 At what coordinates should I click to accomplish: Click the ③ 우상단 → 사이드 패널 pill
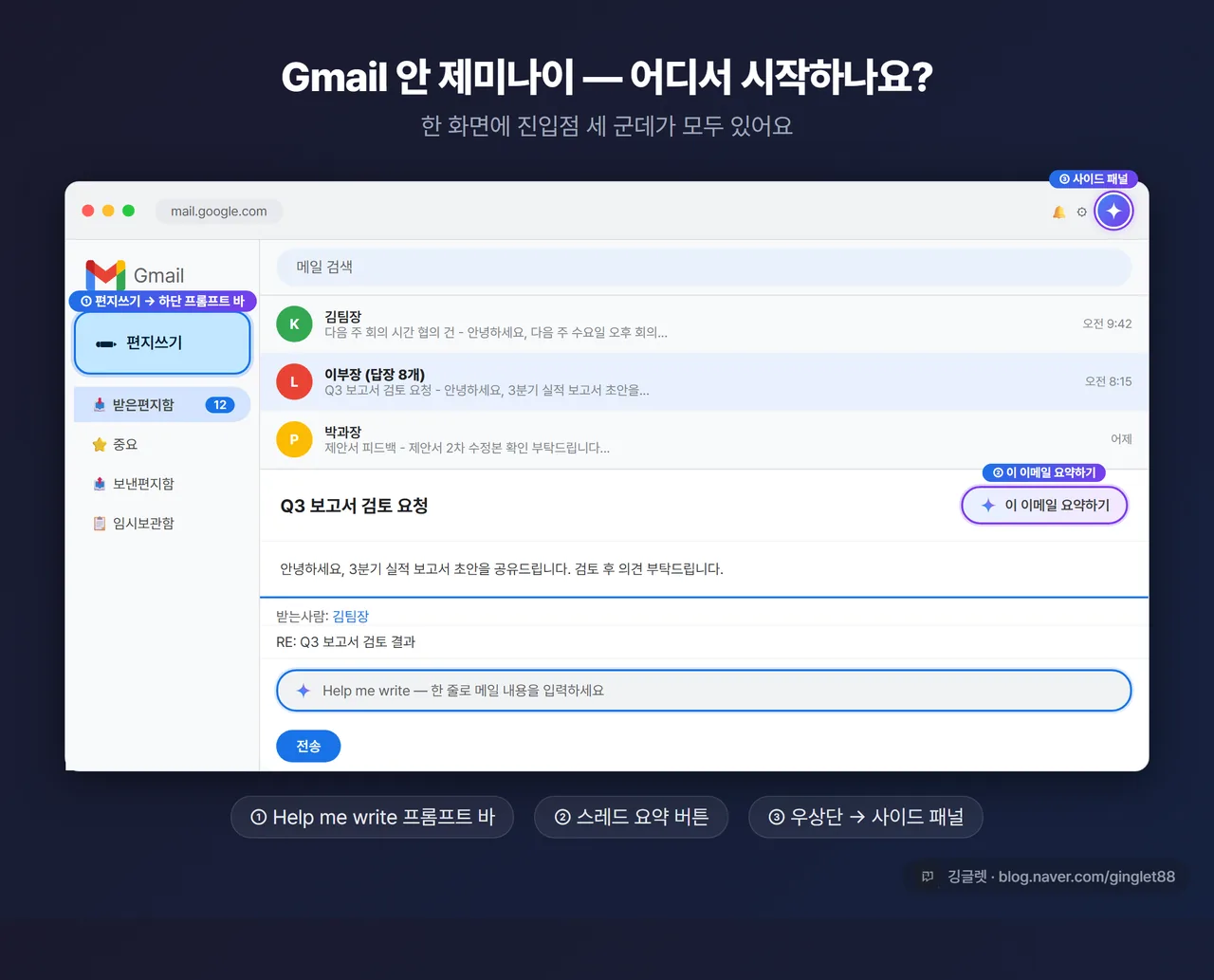[865, 817]
